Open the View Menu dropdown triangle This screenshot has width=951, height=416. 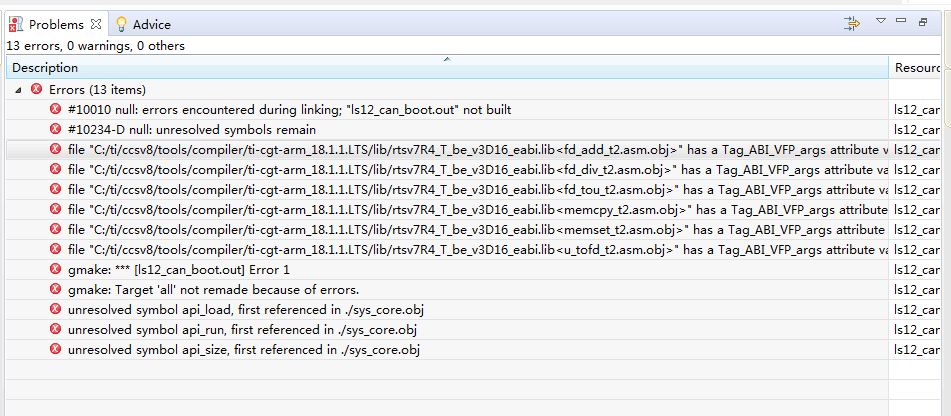click(881, 21)
